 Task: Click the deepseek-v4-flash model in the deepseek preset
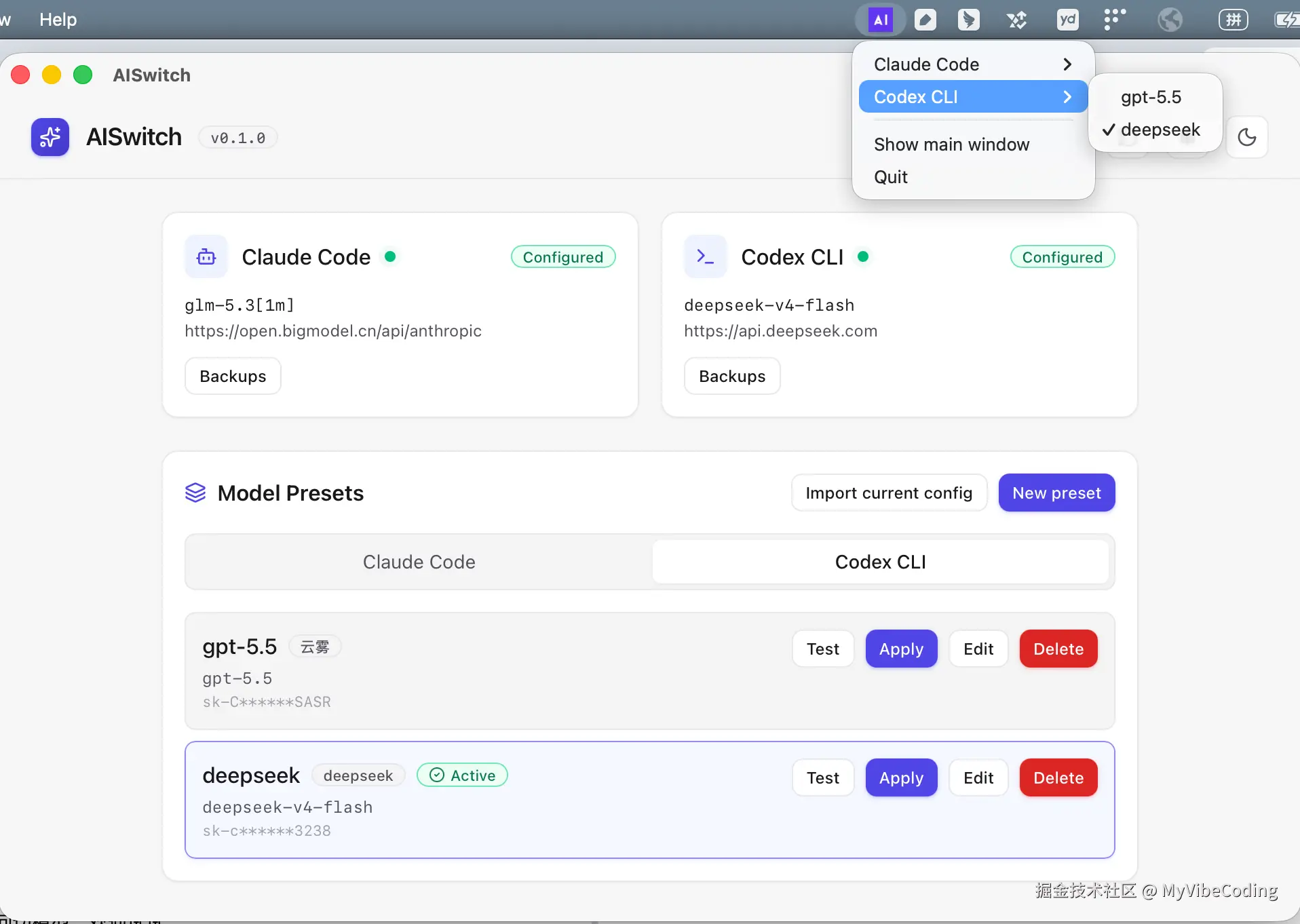click(288, 807)
